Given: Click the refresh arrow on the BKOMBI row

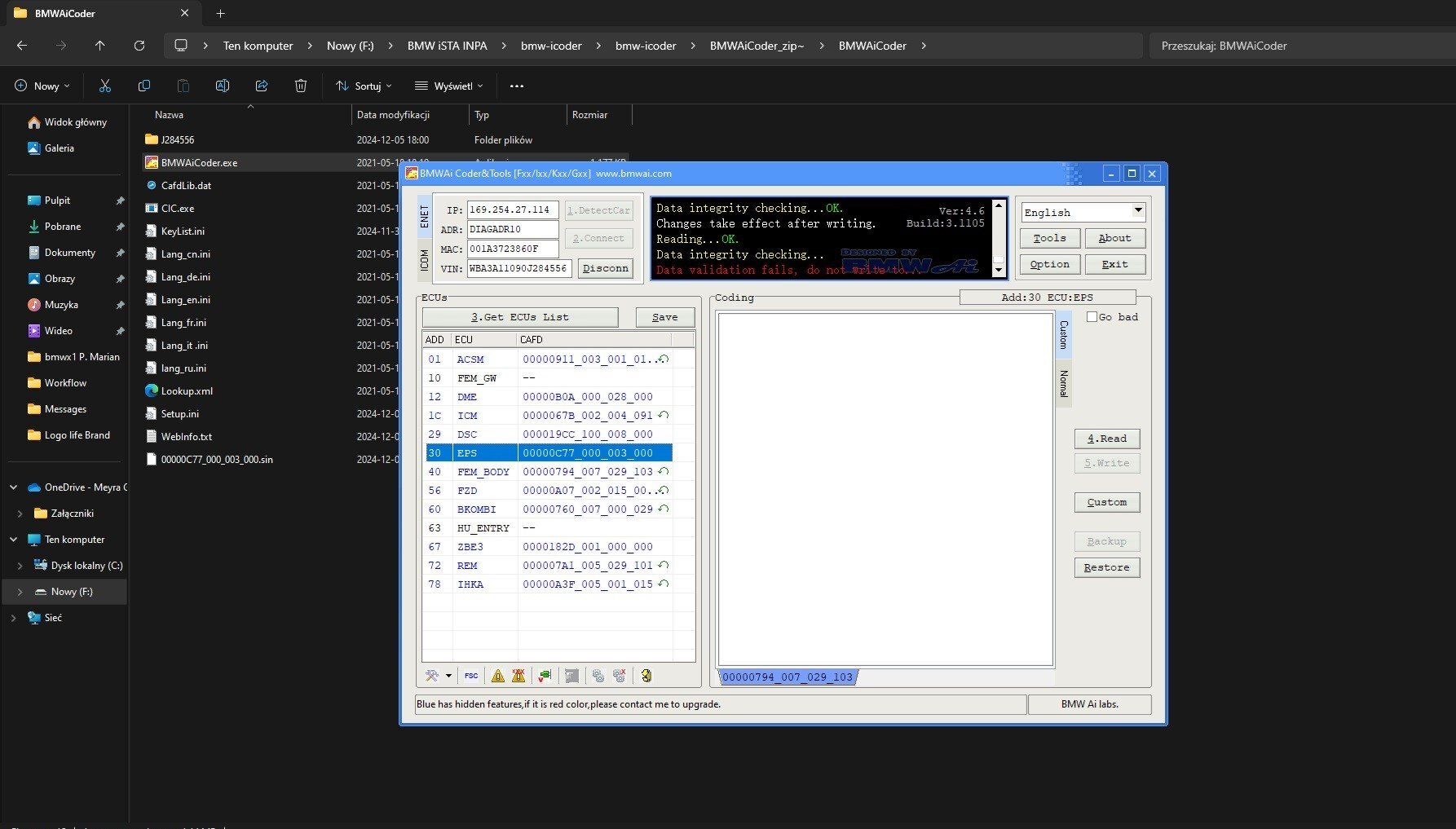Looking at the screenshot, I should (664, 509).
